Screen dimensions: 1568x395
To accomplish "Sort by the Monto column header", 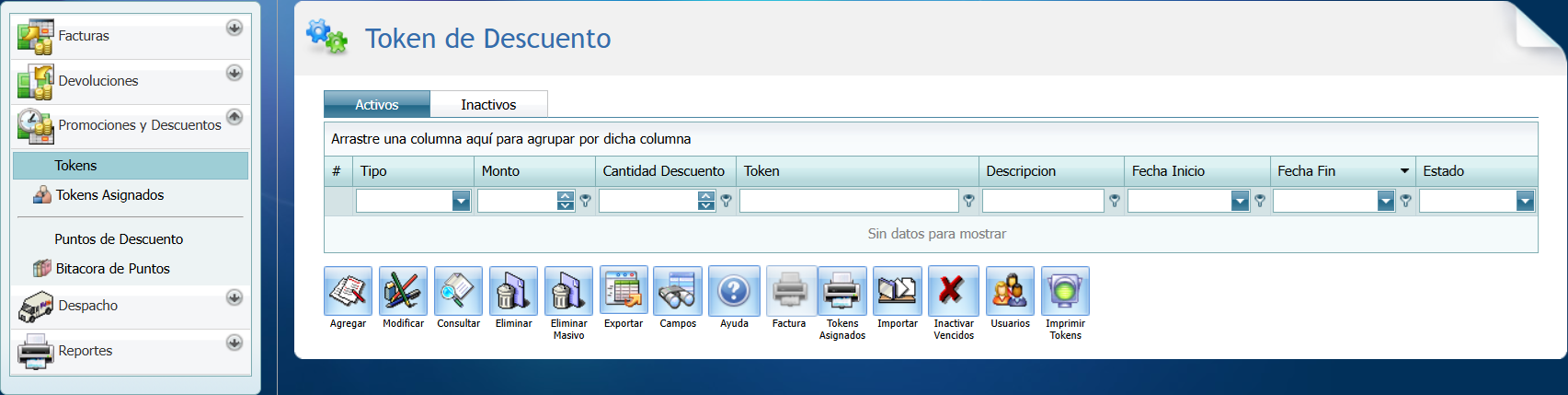I will [x=534, y=171].
